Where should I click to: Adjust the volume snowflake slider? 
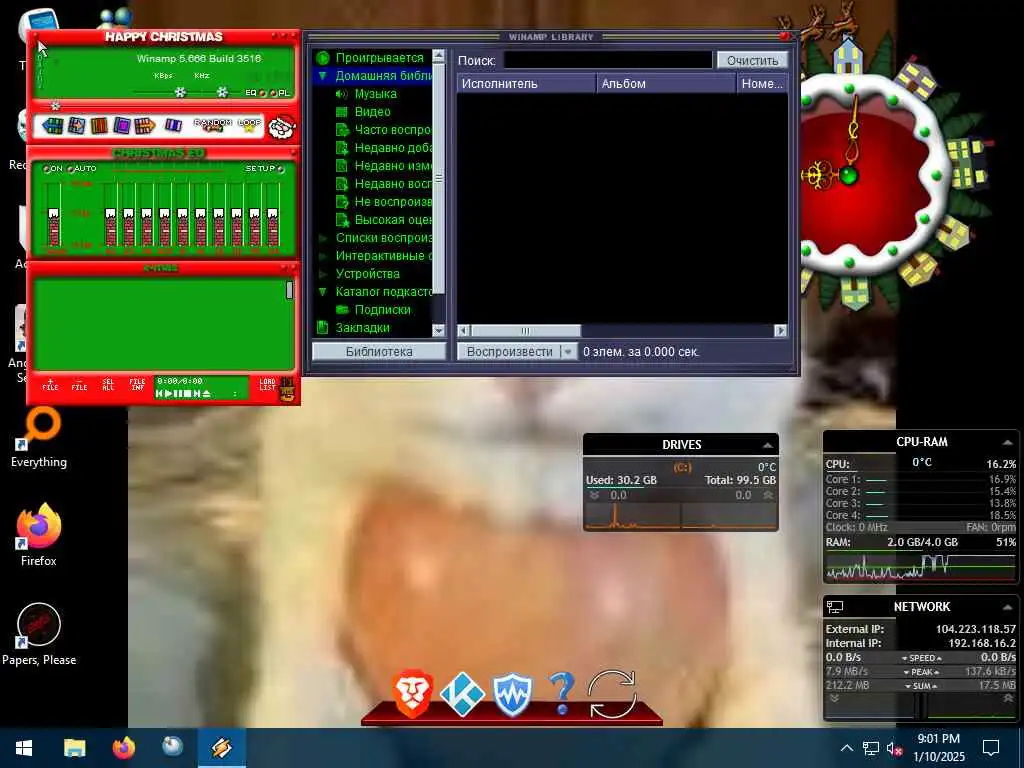pyautogui.click(x=180, y=92)
